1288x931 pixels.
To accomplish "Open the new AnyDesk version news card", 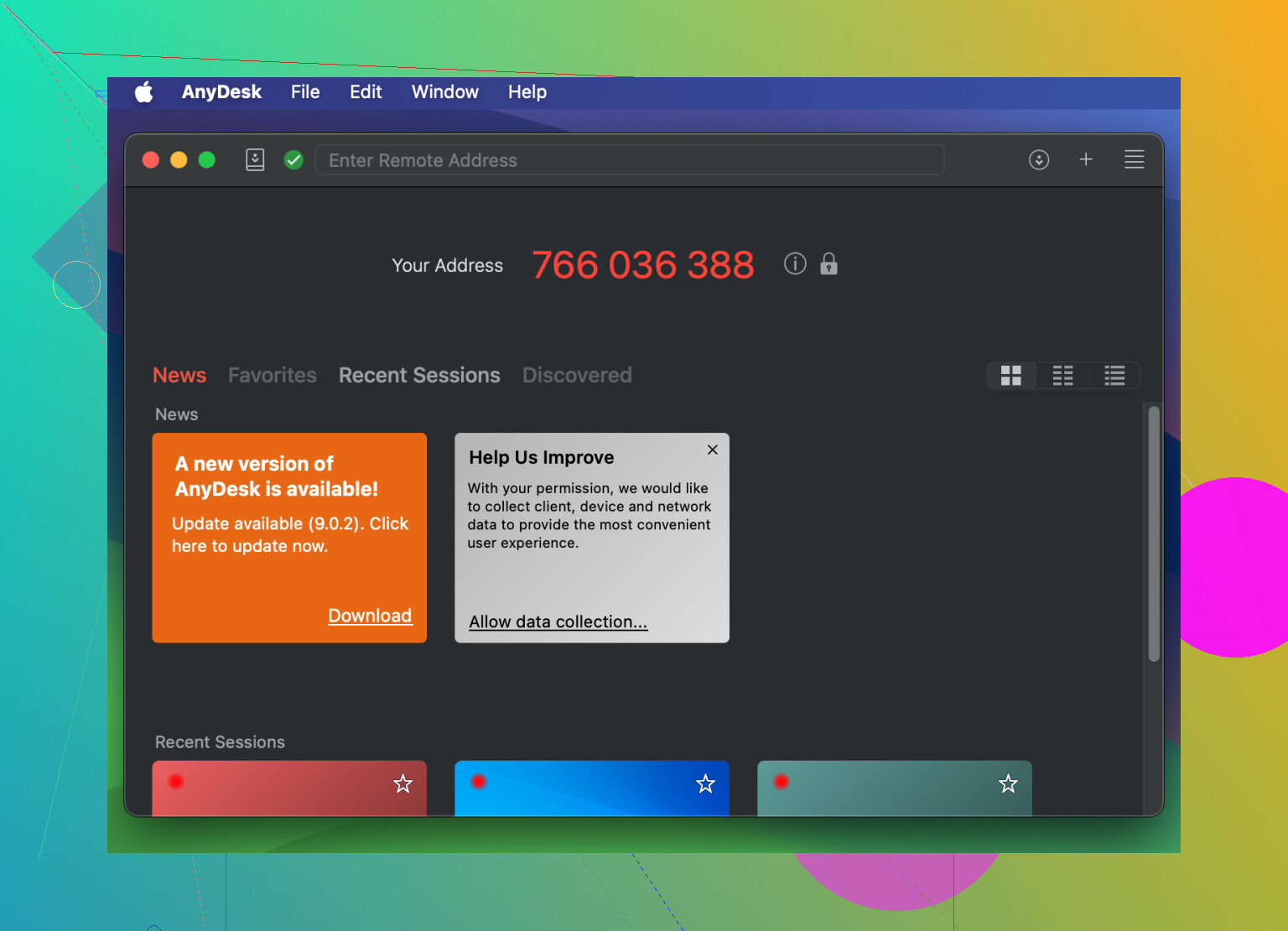I will pyautogui.click(x=289, y=538).
